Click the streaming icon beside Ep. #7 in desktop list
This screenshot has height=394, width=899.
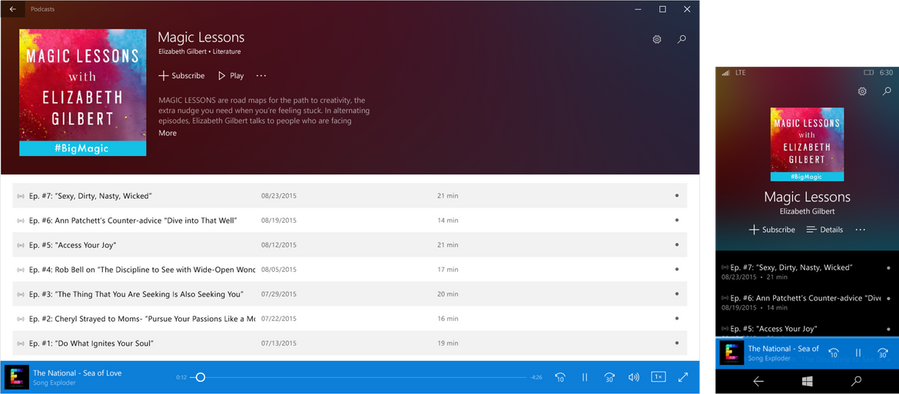click(x=21, y=196)
